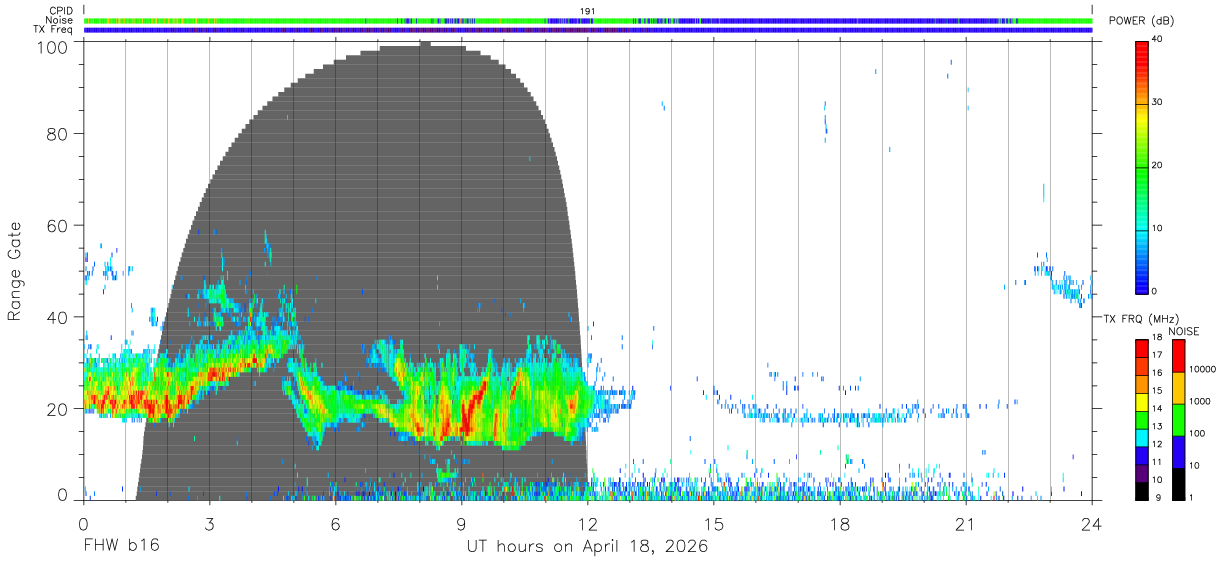Click the noise time-series color strip
The height and width of the screenshot is (567, 1228).
(588, 20)
